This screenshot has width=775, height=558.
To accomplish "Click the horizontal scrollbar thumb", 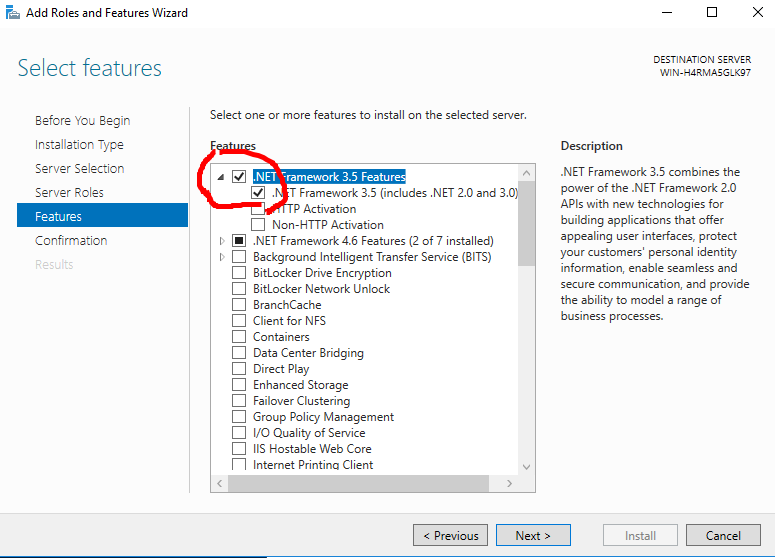I will 358,483.
